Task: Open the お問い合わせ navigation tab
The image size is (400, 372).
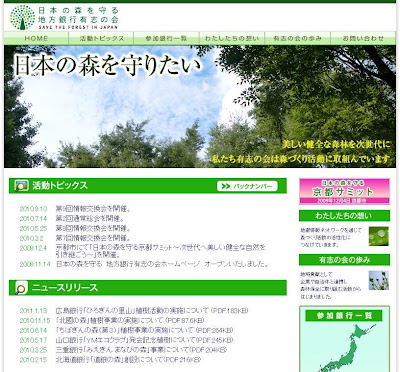Action: [363, 38]
